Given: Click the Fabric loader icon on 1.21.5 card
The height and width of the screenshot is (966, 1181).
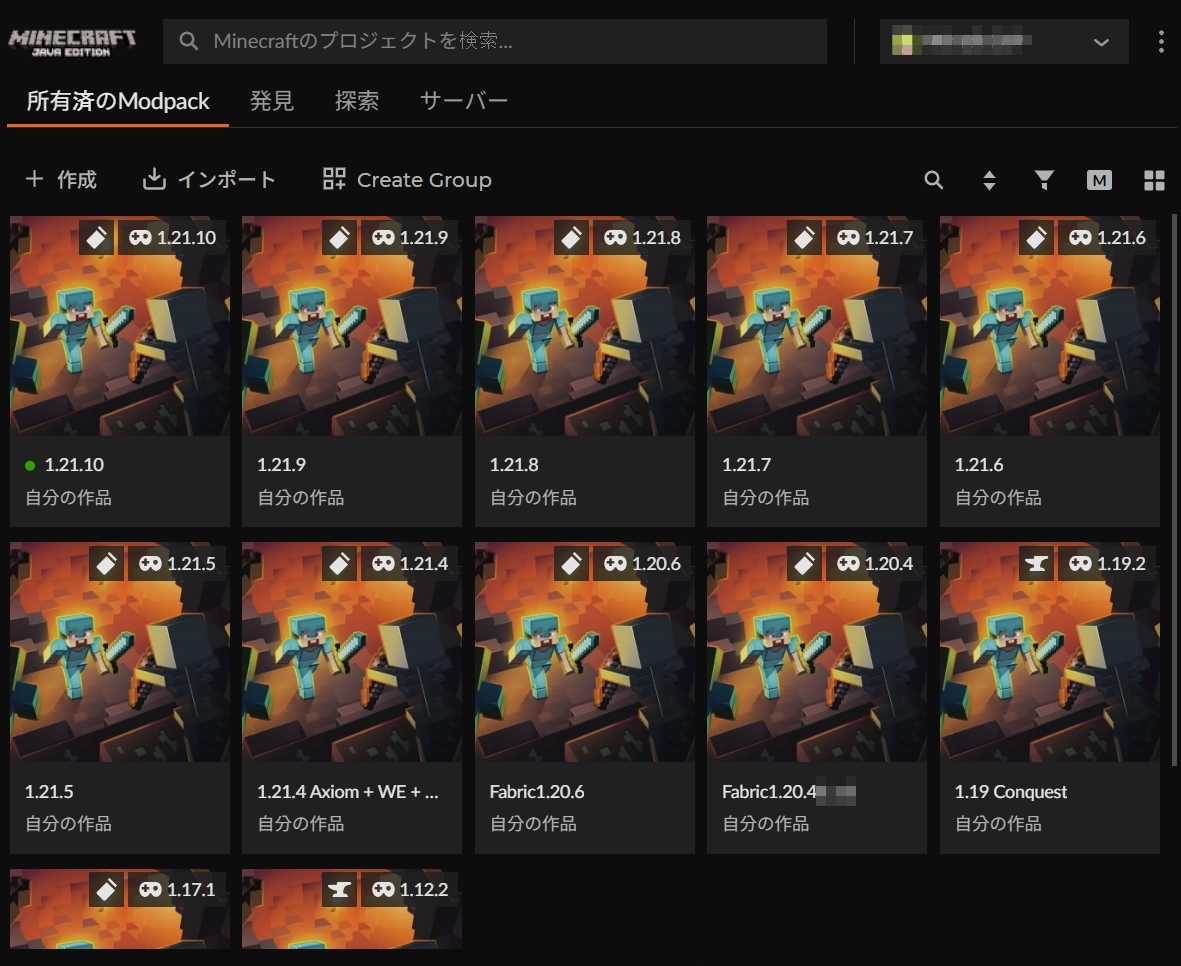Looking at the screenshot, I should (x=107, y=564).
